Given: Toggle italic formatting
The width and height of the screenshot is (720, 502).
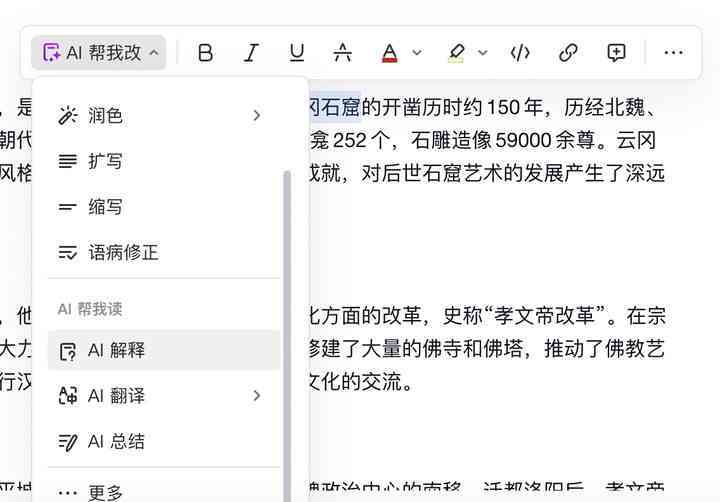Looking at the screenshot, I should 251,53.
